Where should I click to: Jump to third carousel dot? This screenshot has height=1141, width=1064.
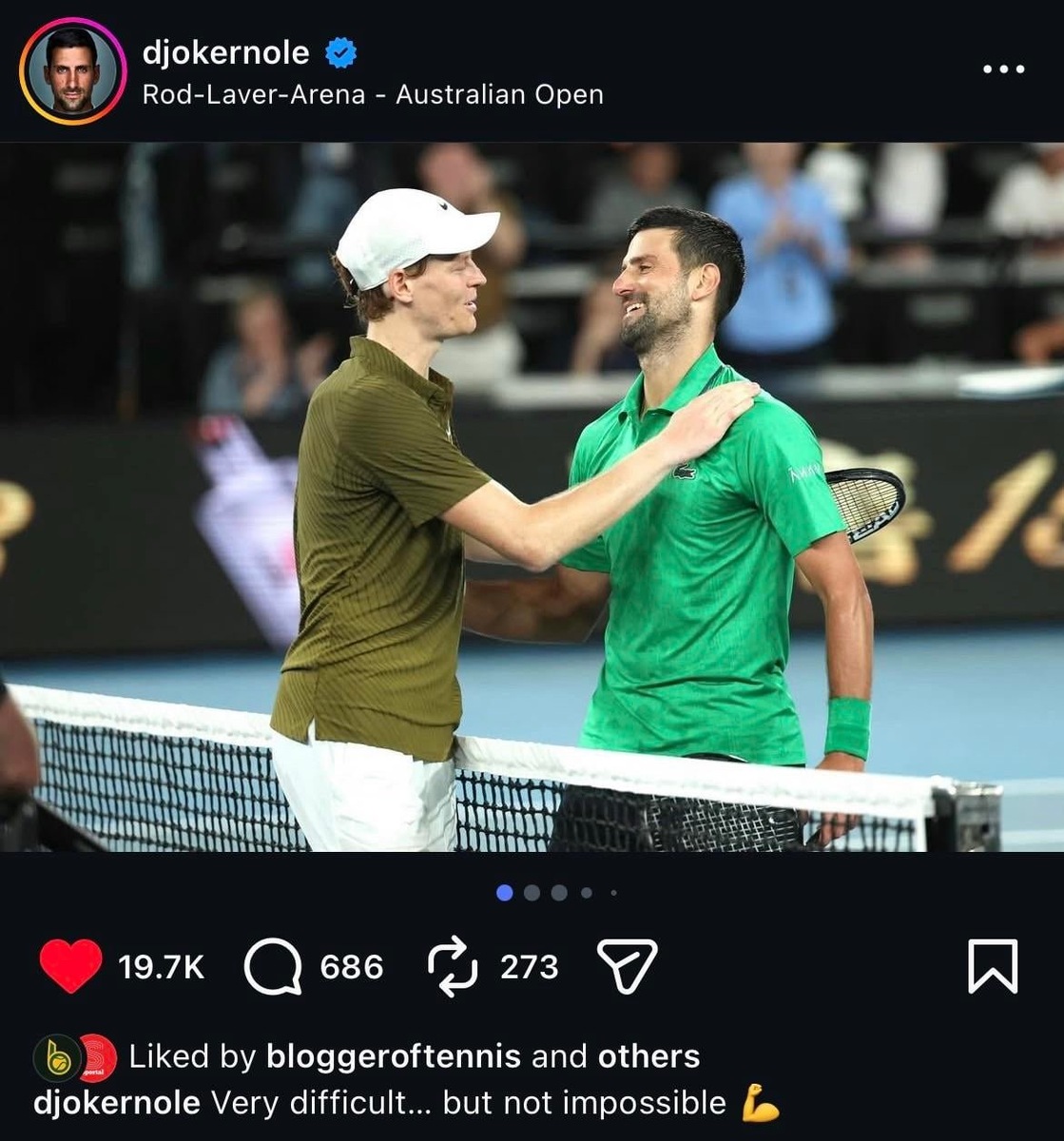559,893
